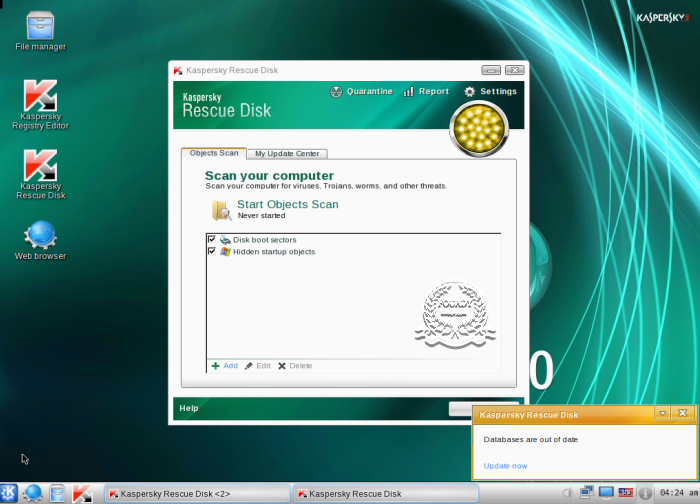Screen dimensions: 700x504
Task: Click the display monitor tray icon
Action: point(606,492)
